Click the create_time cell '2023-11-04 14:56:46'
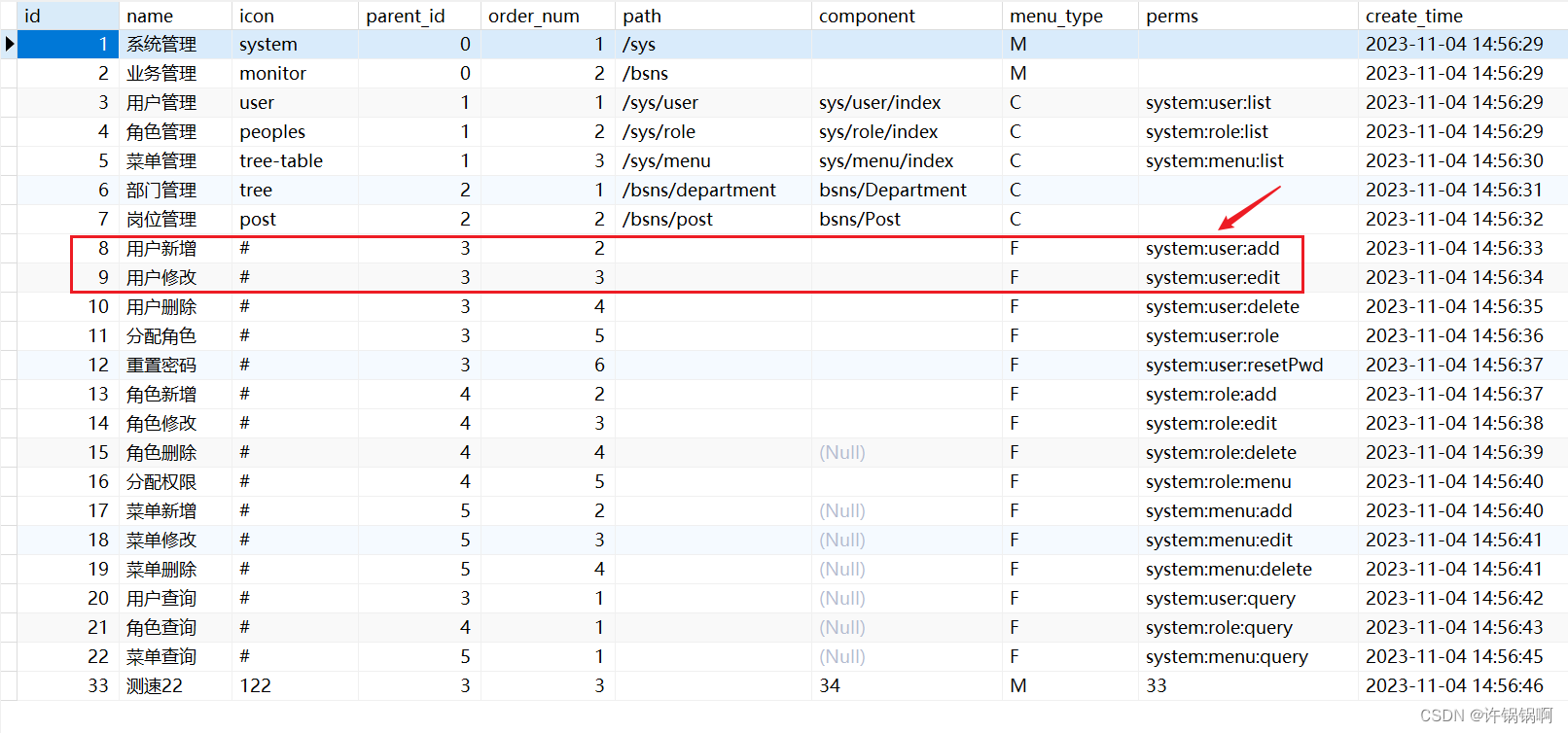The width and height of the screenshot is (1568, 733). coord(1462,686)
